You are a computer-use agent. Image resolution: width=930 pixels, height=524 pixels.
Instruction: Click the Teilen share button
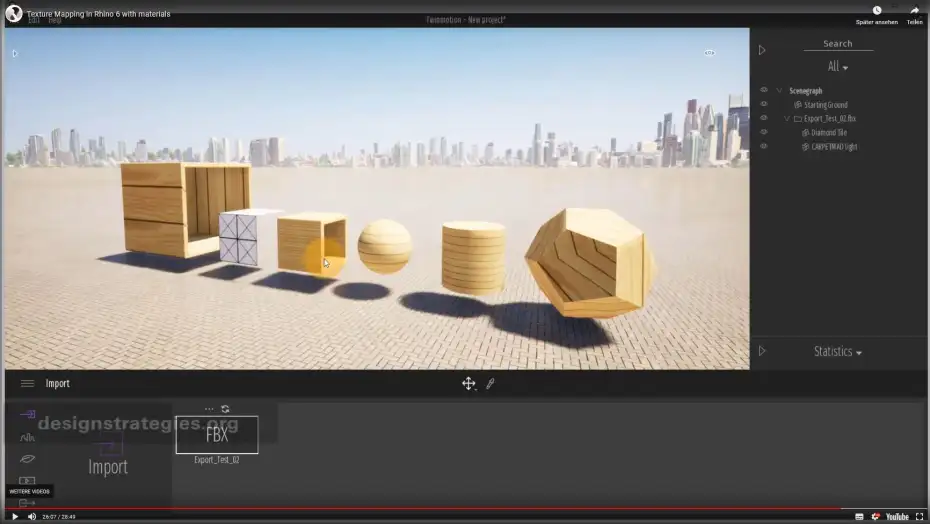point(915,14)
